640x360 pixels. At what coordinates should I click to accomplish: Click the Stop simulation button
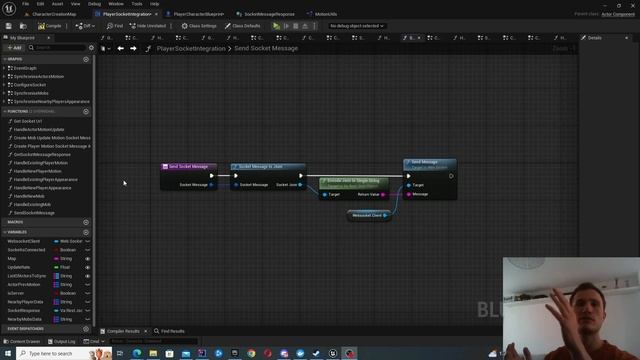tap(296, 26)
